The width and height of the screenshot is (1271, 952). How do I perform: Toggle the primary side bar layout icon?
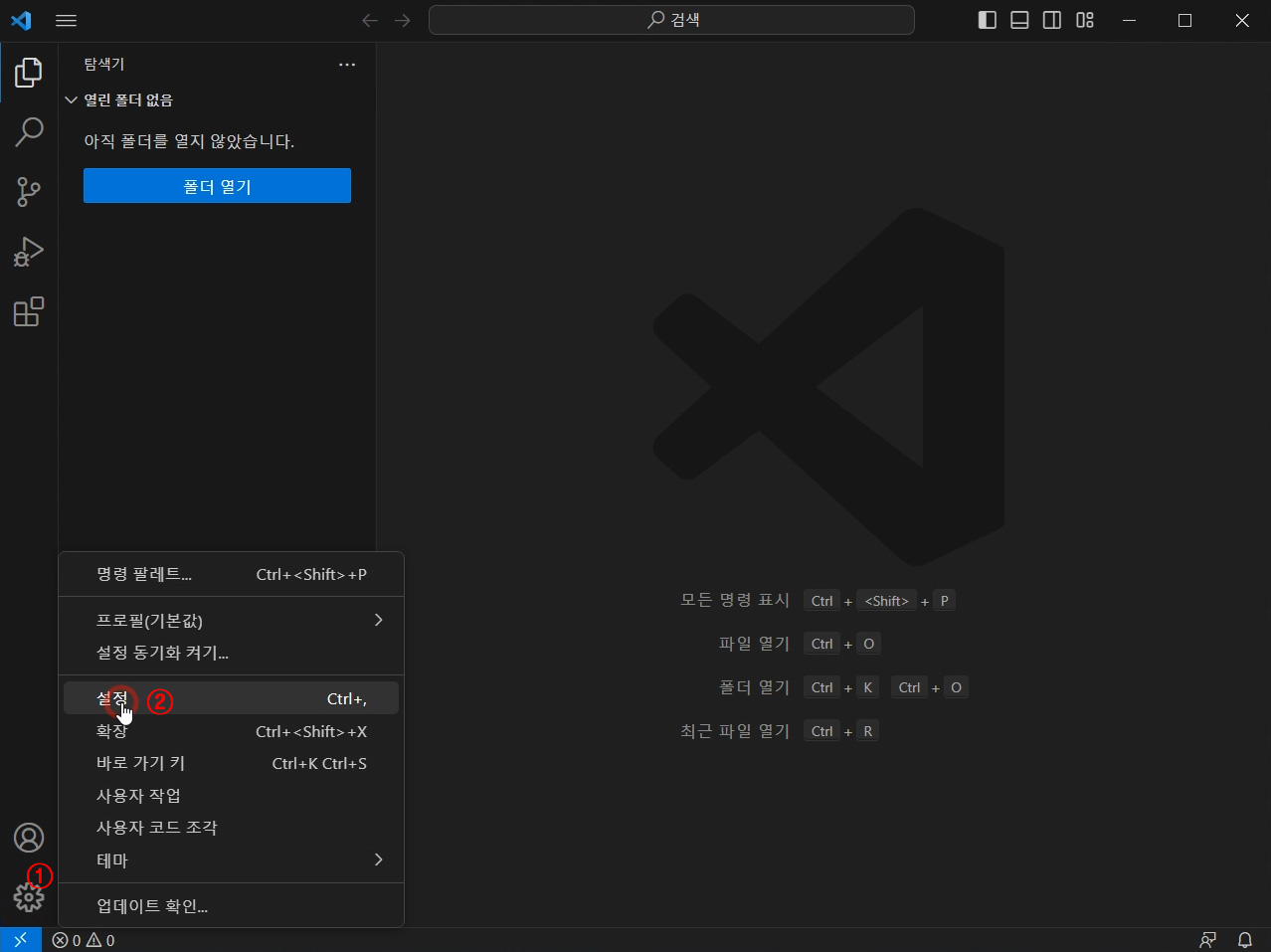tap(988, 20)
